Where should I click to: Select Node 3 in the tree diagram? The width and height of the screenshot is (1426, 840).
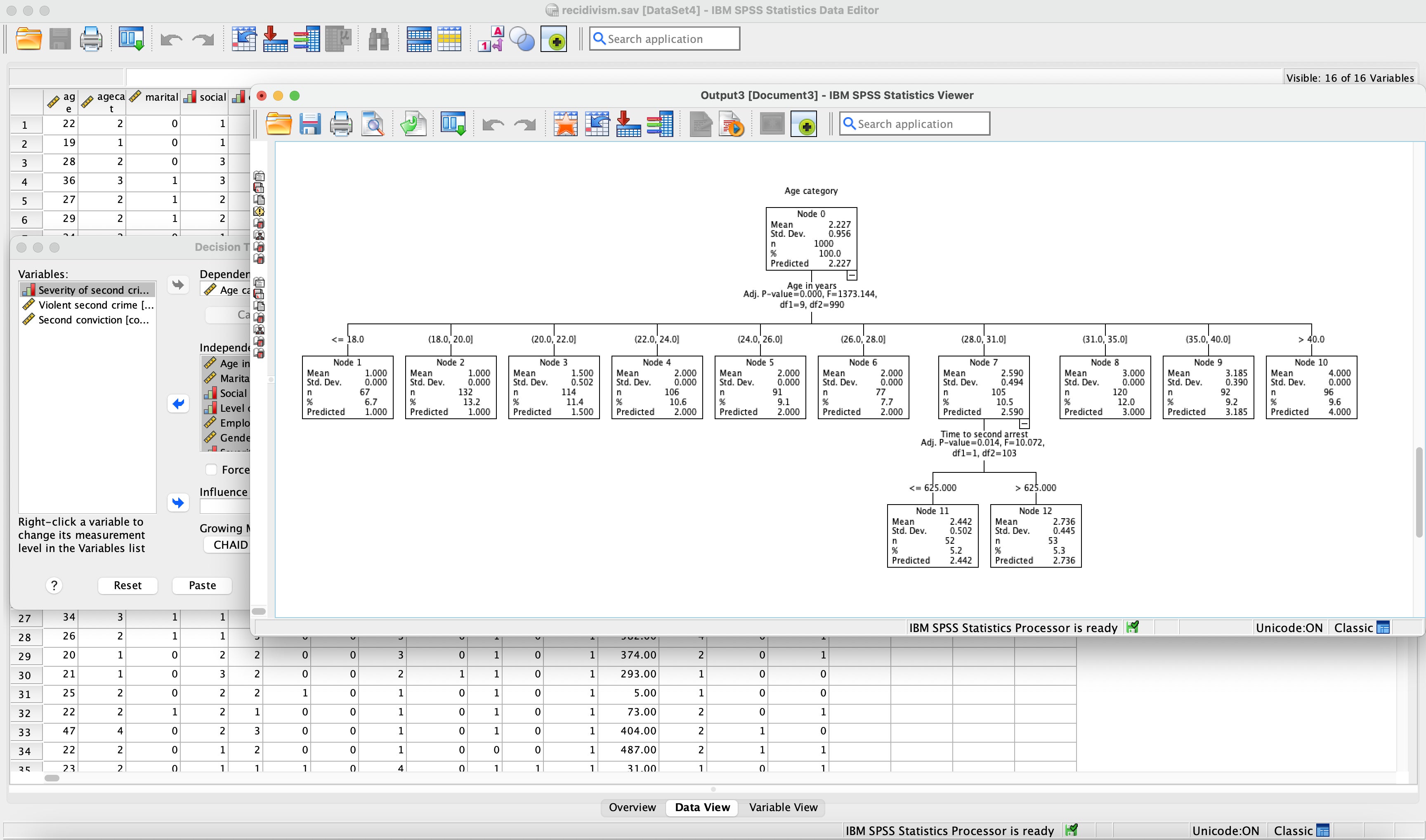click(x=554, y=387)
